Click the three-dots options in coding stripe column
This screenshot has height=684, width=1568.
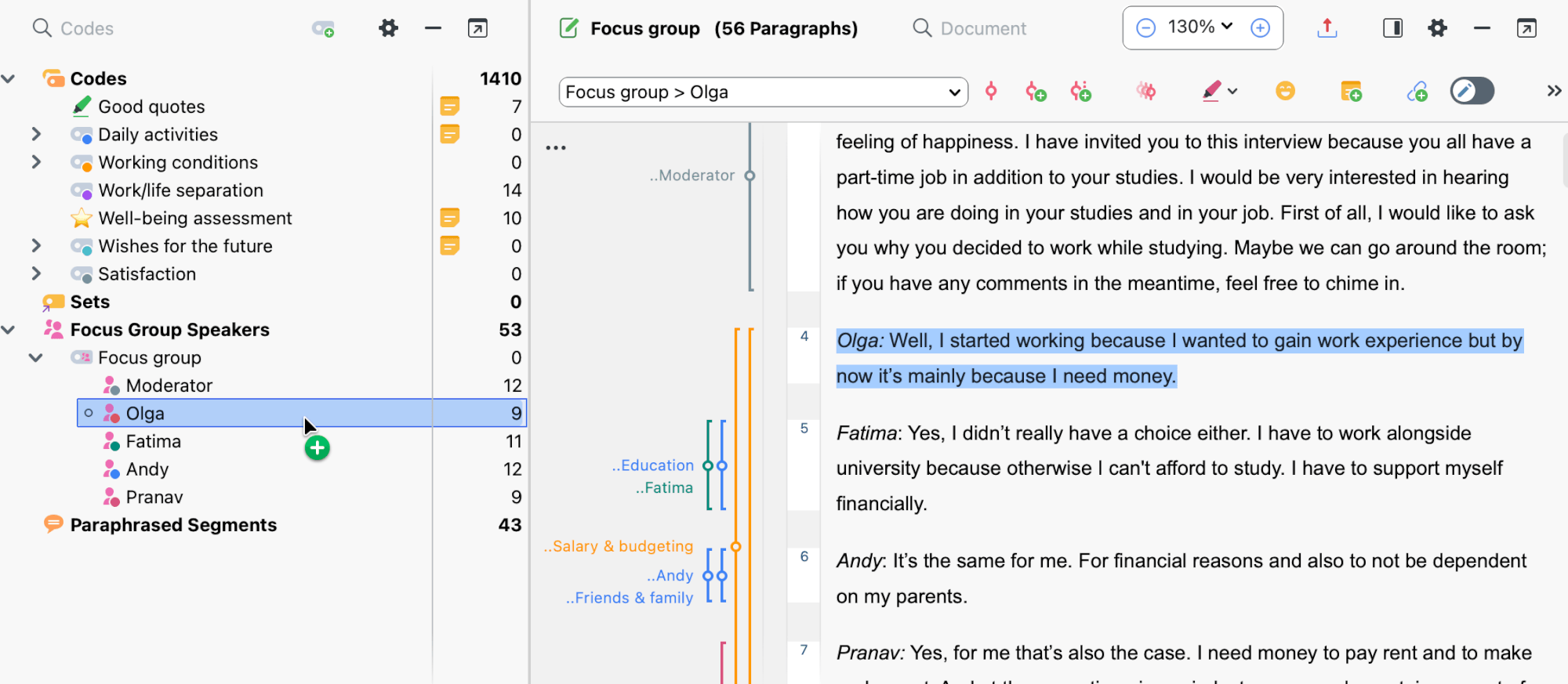[556, 147]
